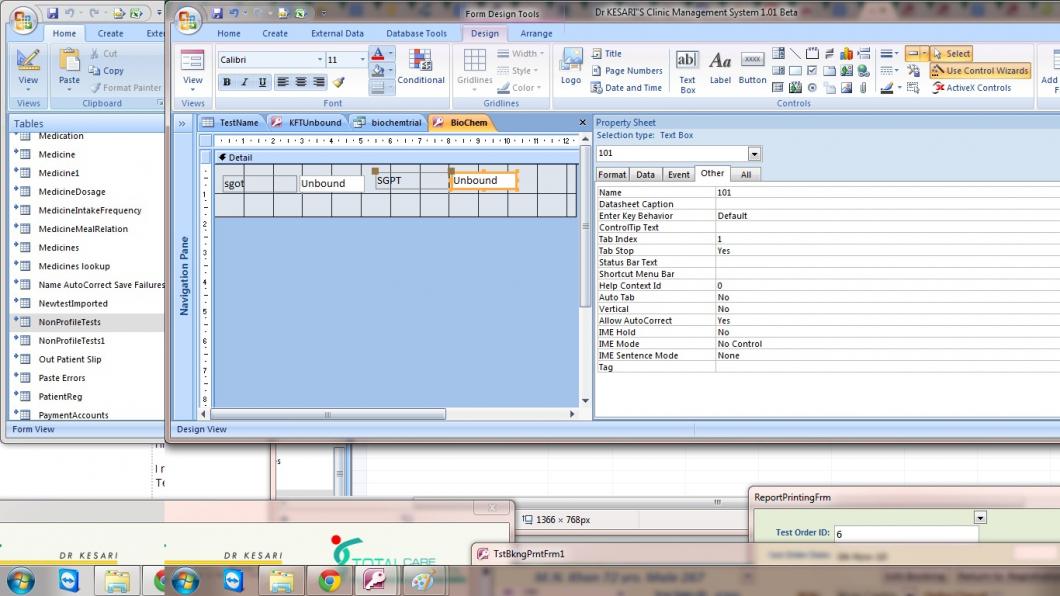Click the ActiveX Controls button
1060x596 pixels.
(972, 88)
